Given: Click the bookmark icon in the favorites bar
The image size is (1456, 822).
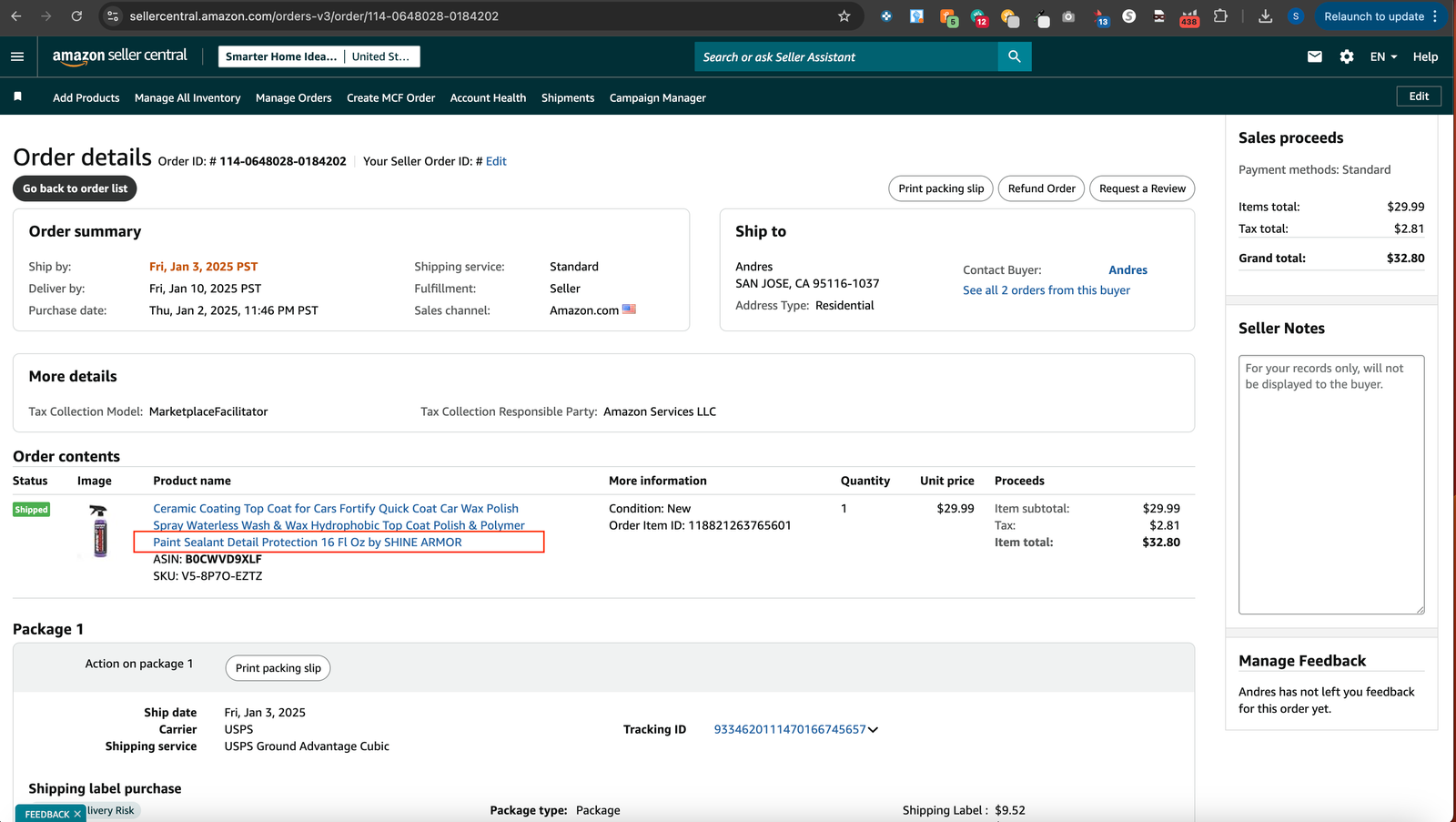Looking at the screenshot, I should [x=17, y=96].
